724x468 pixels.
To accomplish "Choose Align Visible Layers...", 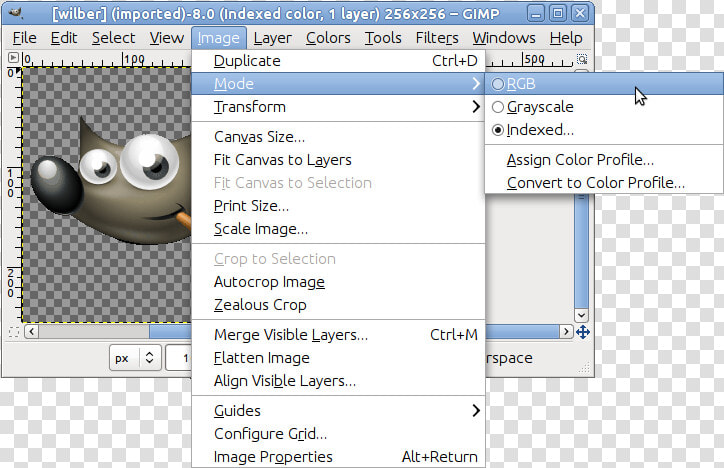I will pyautogui.click(x=338, y=381).
